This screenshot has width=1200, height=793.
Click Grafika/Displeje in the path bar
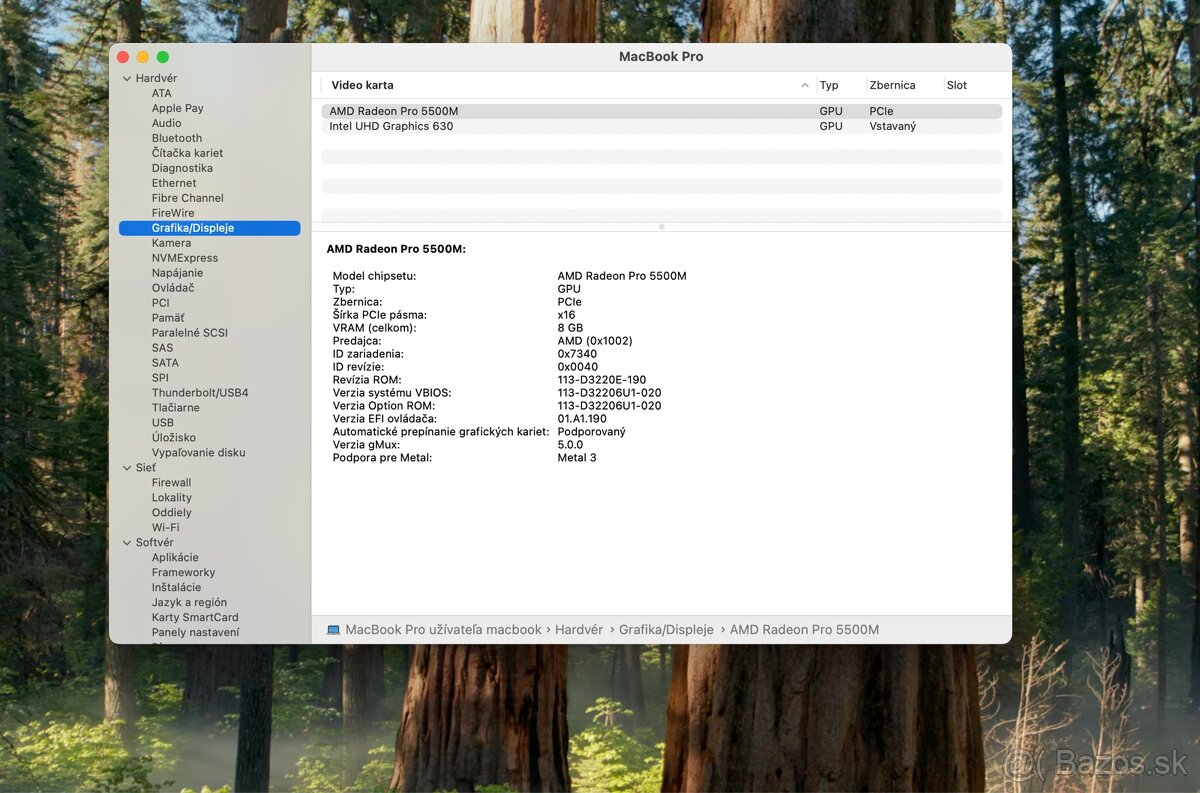pos(666,630)
